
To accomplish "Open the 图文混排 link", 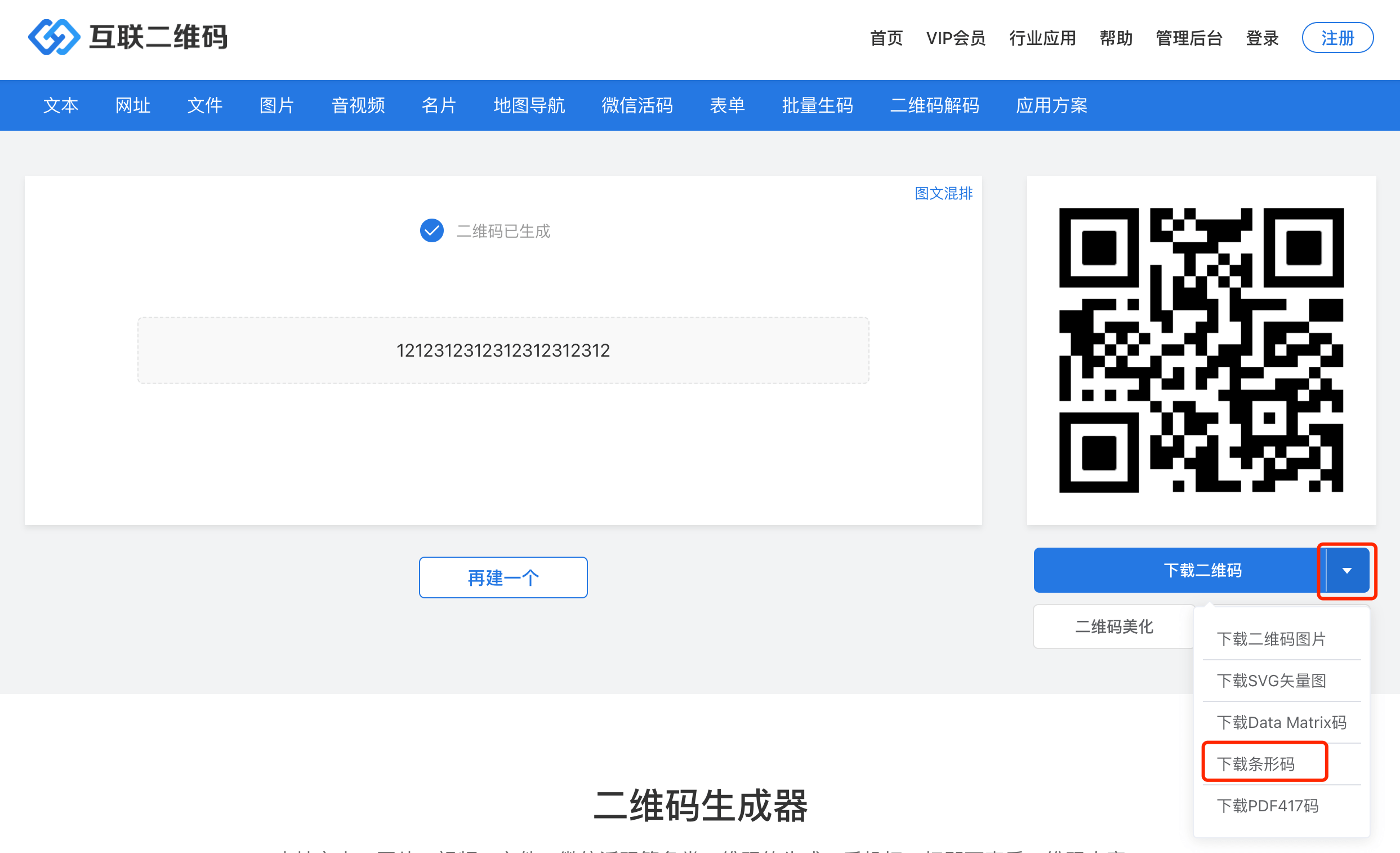I will coord(944,194).
